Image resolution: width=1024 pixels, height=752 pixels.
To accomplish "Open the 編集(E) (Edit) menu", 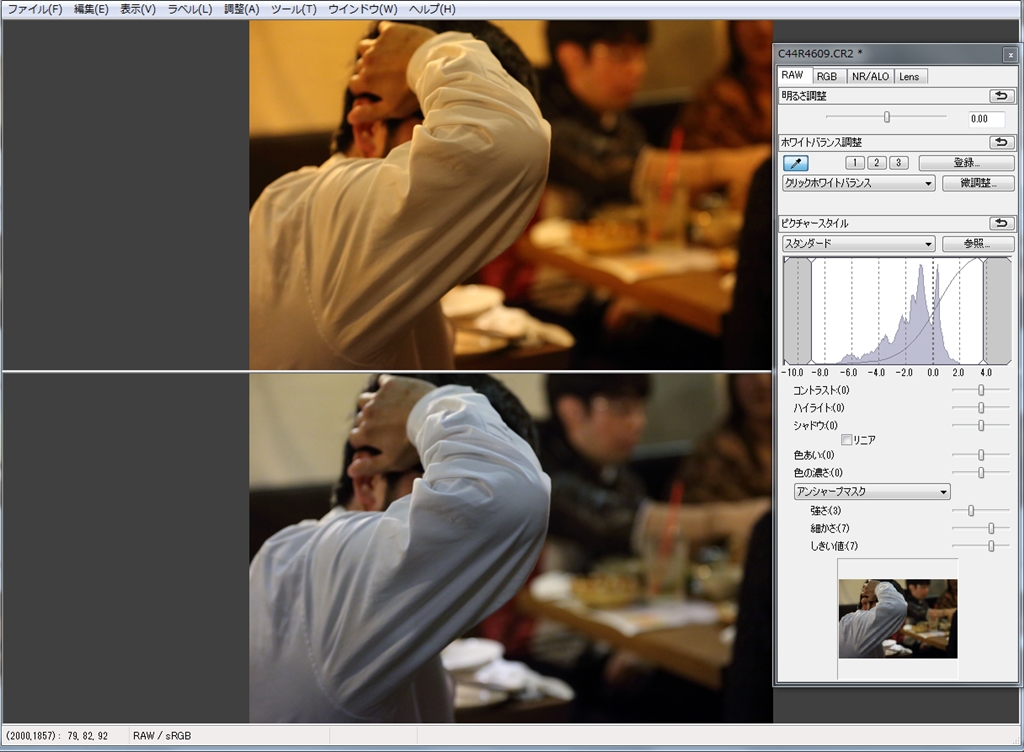I will [x=91, y=9].
